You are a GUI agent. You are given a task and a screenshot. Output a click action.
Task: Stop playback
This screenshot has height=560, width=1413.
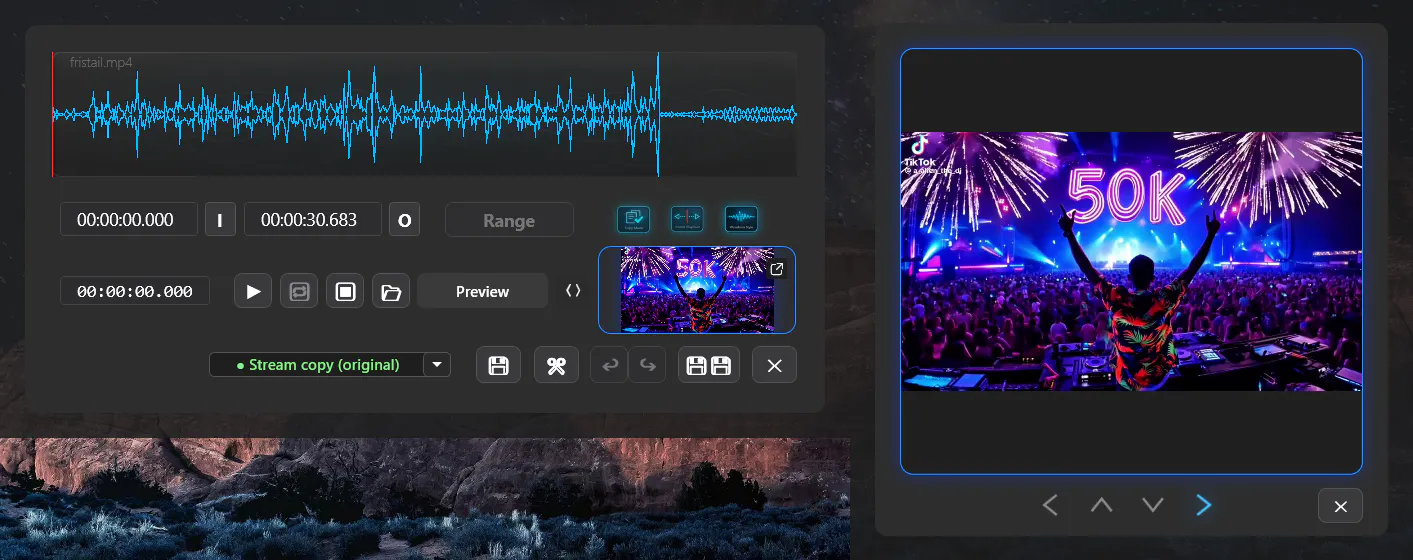(x=345, y=291)
